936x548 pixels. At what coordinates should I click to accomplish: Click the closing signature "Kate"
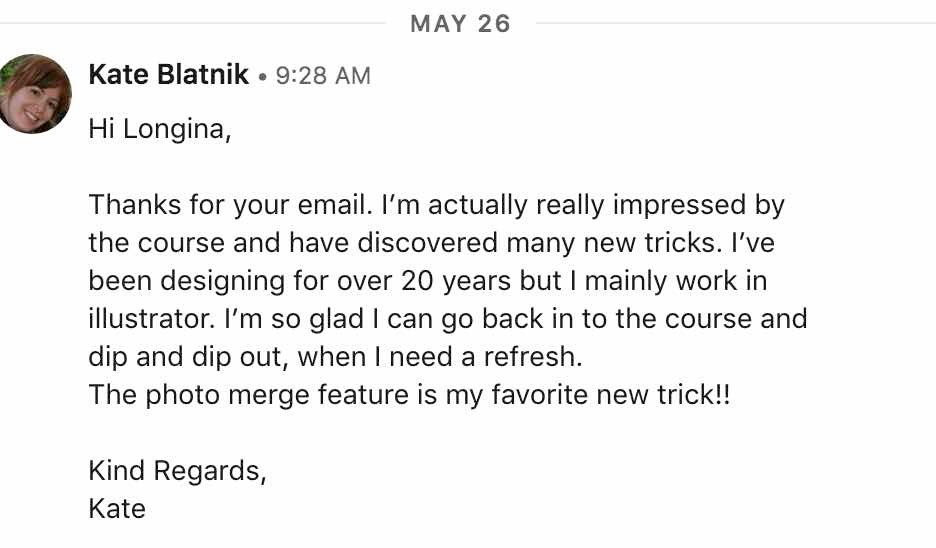[117, 509]
